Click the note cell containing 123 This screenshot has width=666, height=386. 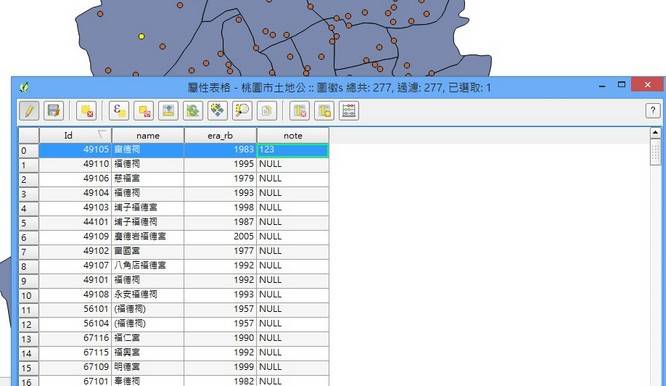(293, 150)
